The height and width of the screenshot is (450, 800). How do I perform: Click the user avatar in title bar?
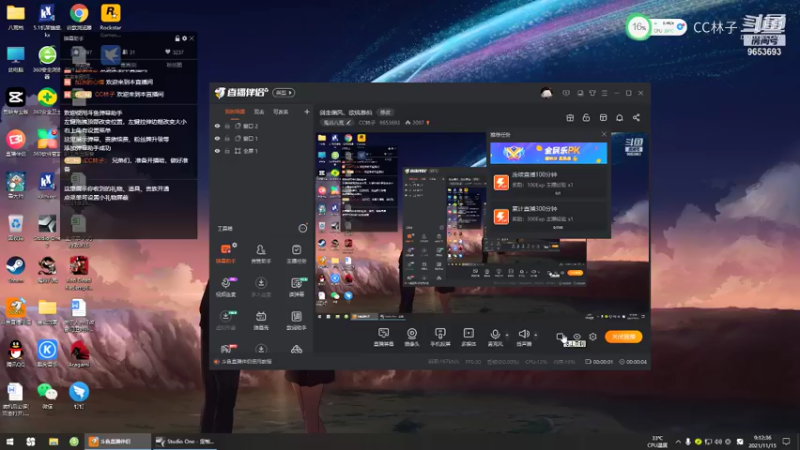point(546,93)
